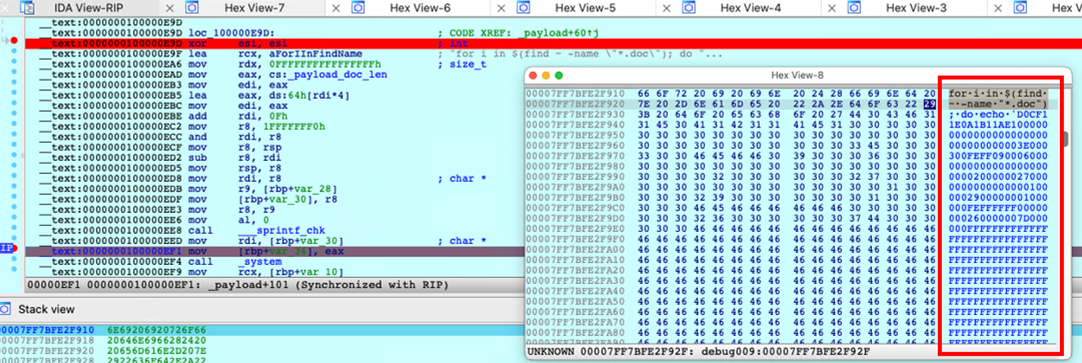Viewport: 1082px width, 363px height.
Task: Click ASCII text 'for·i·in·$(find·' in Hex View-8
Action: coord(998,93)
